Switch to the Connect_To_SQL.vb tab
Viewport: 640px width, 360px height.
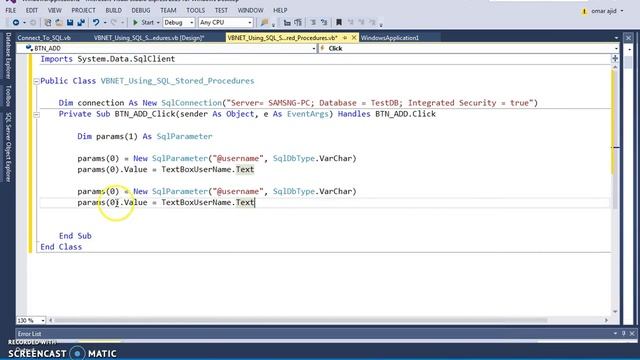pos(44,38)
